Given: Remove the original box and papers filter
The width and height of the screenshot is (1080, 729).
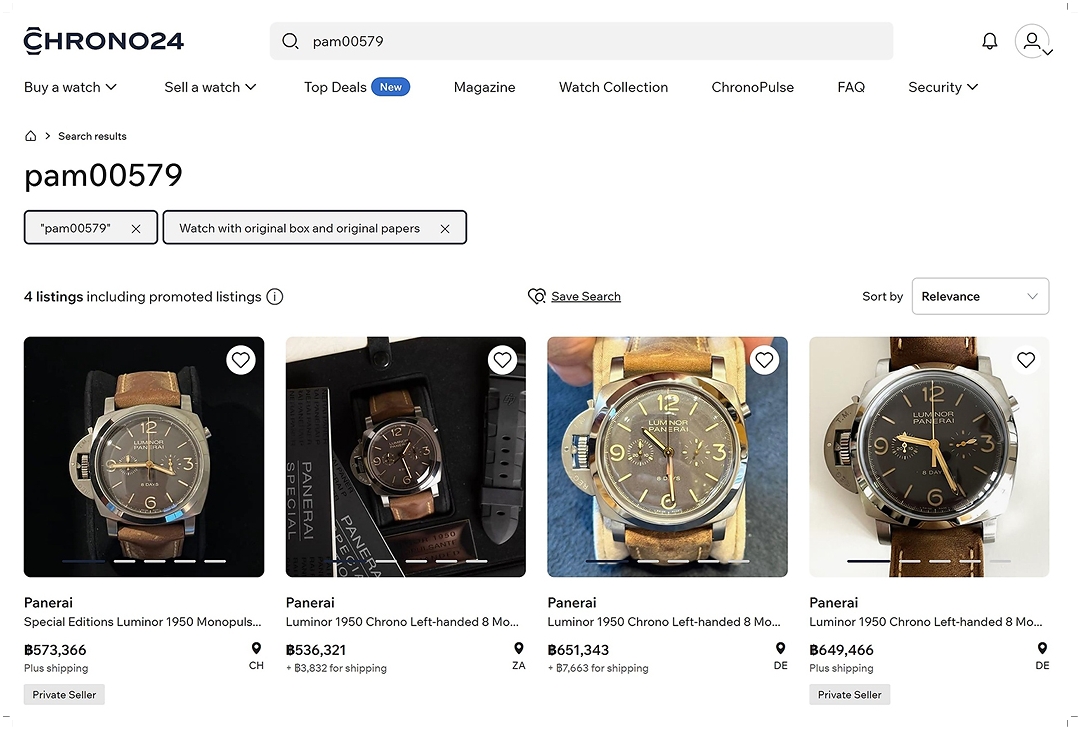Looking at the screenshot, I should (445, 229).
